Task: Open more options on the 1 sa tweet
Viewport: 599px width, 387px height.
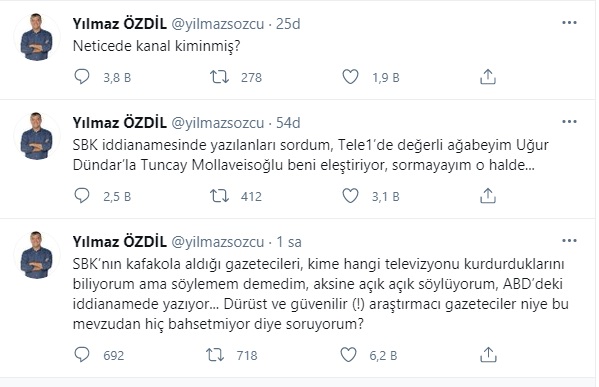Action: coord(569,241)
